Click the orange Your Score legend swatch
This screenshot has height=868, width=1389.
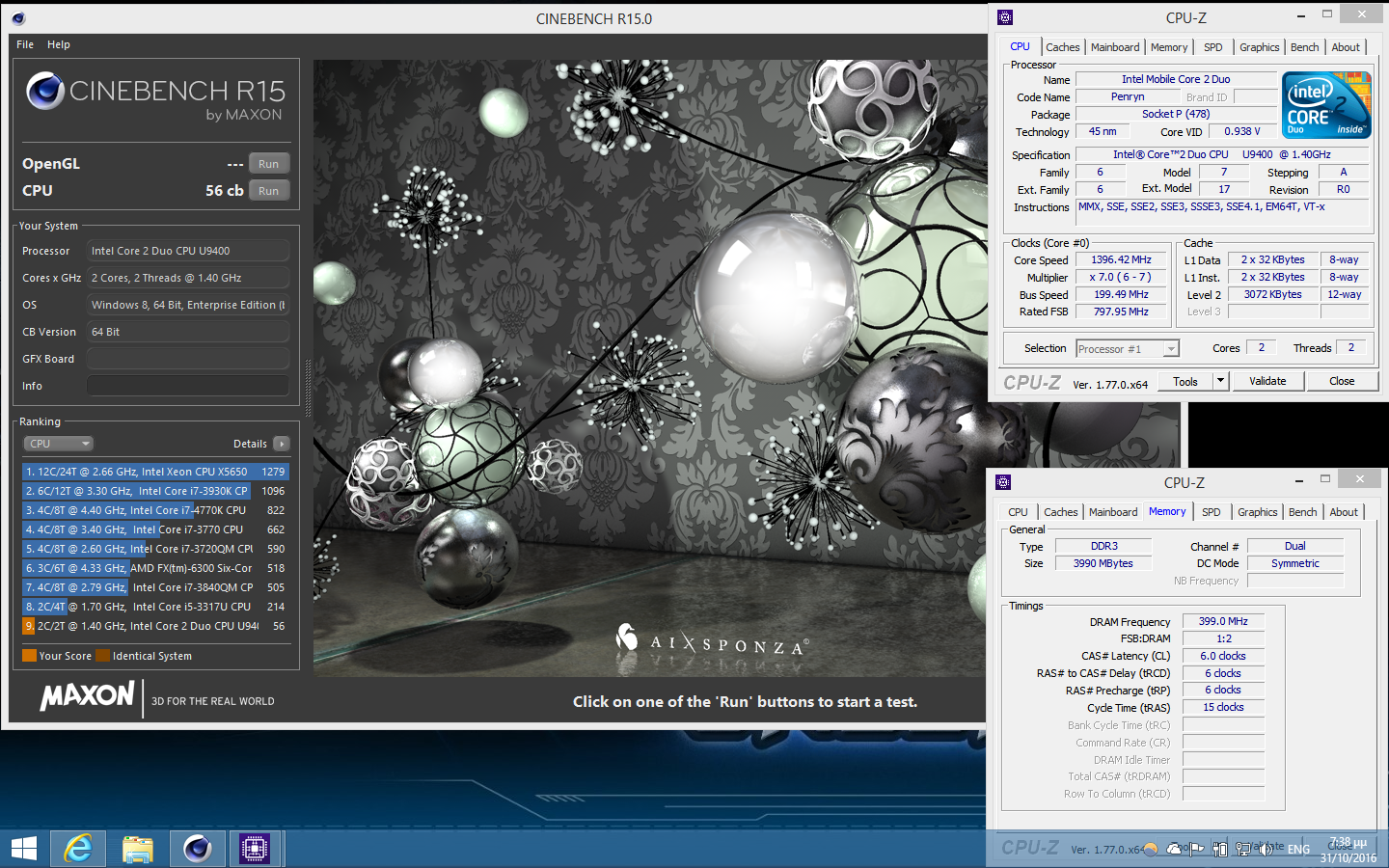(x=29, y=656)
